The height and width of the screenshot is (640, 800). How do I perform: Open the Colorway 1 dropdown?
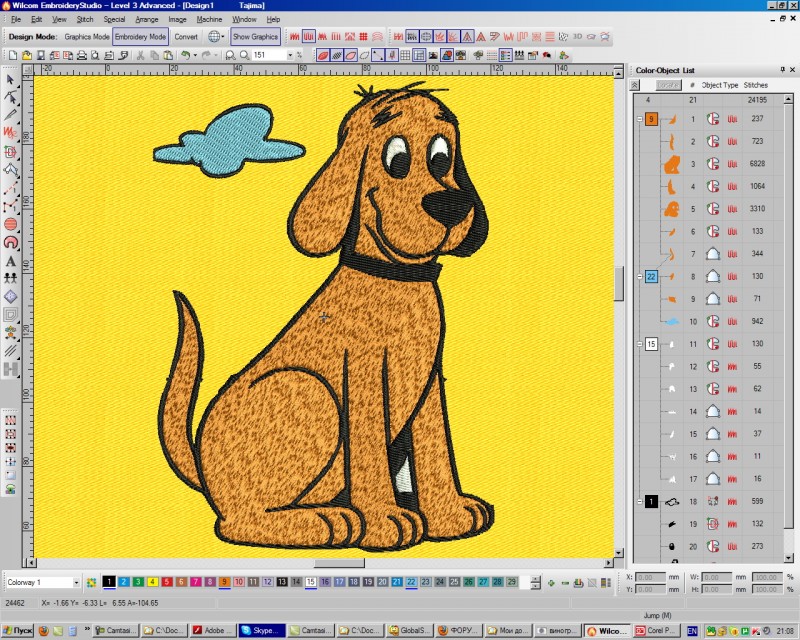pyautogui.click(x=76, y=582)
